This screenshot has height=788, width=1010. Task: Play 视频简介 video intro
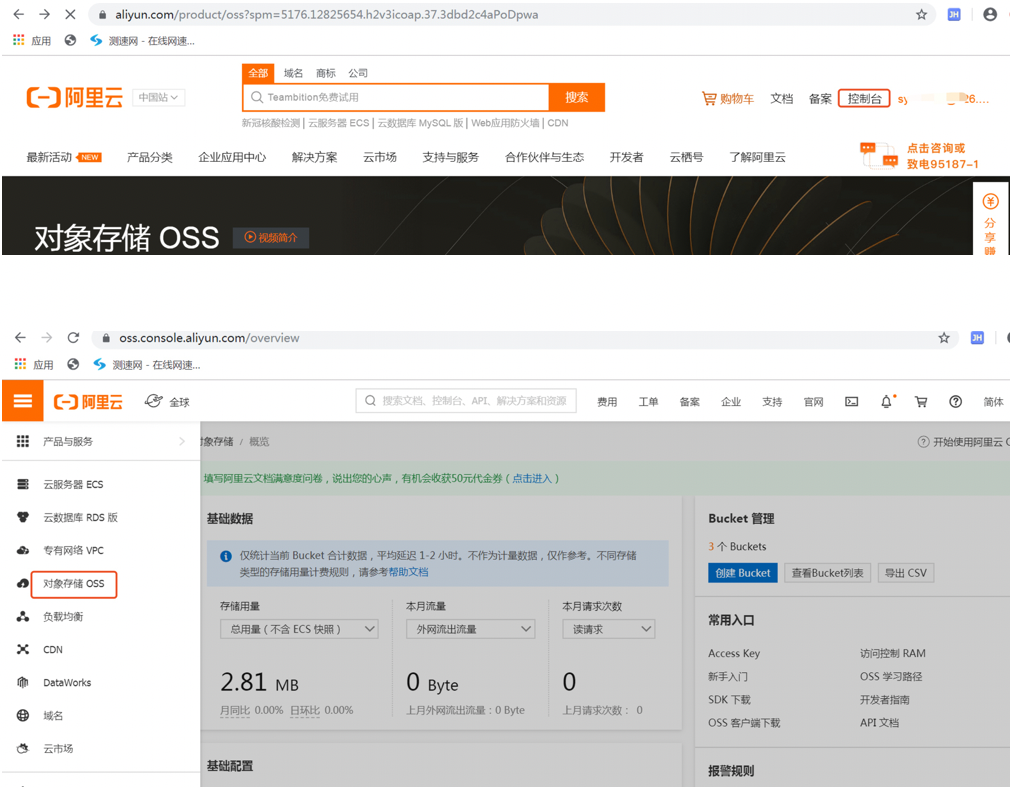point(271,237)
